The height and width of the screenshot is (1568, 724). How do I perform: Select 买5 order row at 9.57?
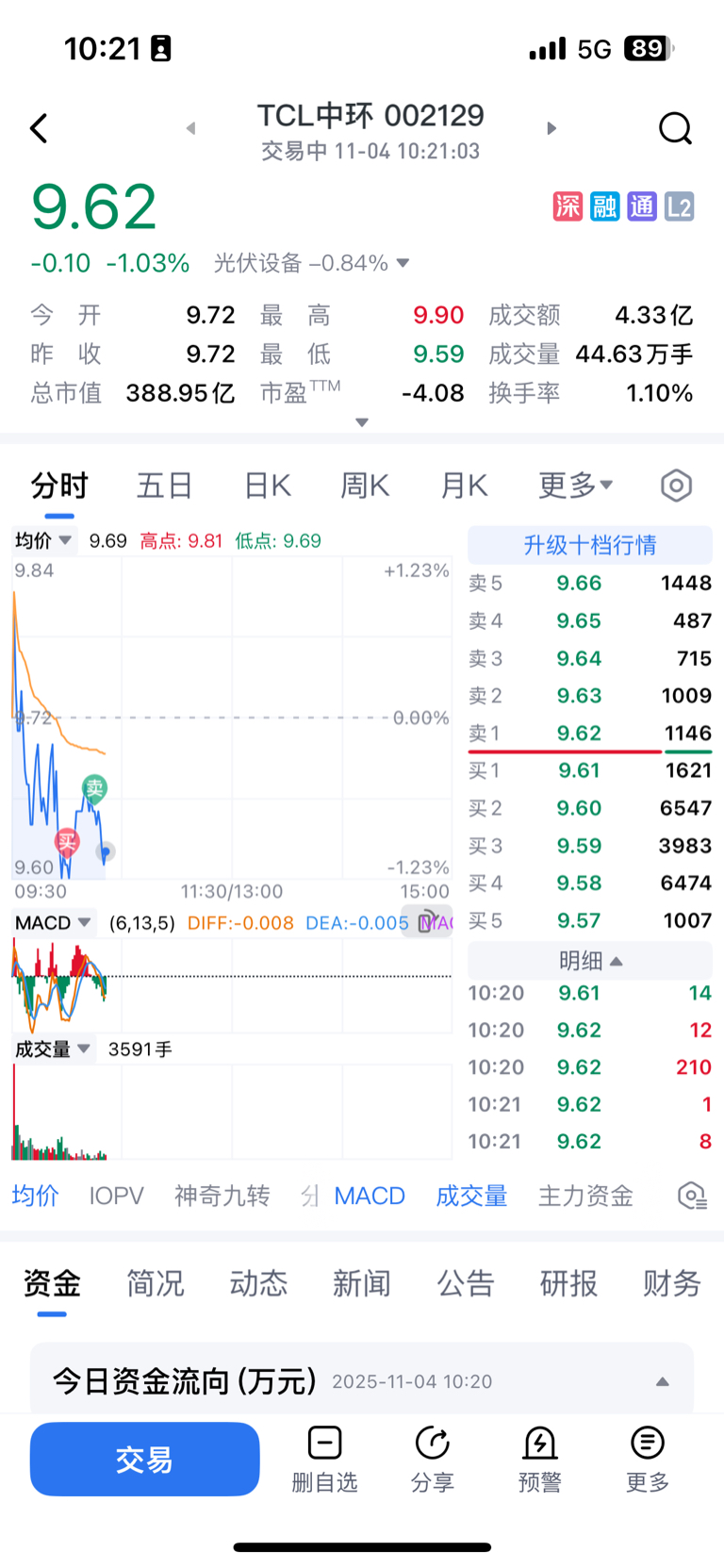[590, 920]
